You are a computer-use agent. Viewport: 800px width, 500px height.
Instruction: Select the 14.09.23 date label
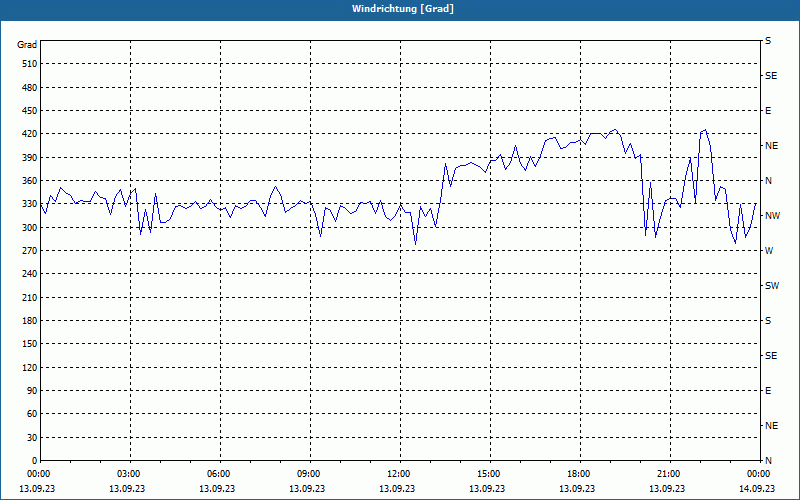[757, 489]
